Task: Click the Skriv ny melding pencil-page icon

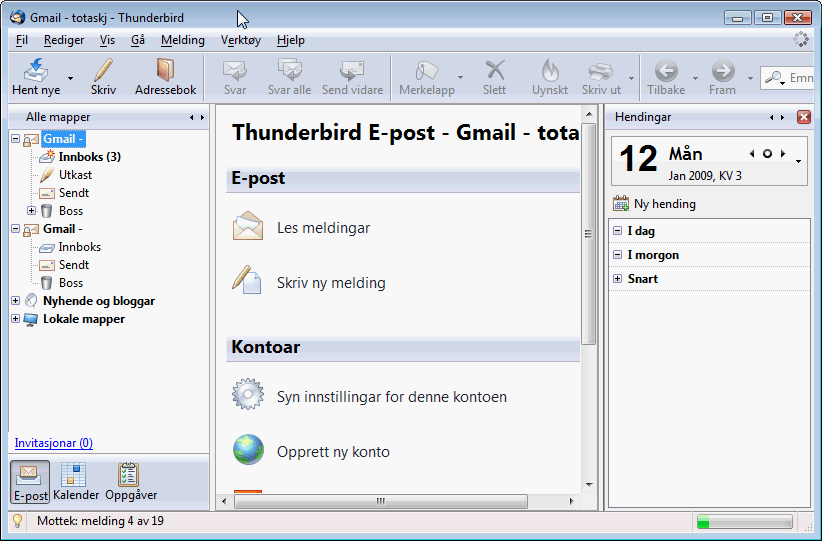Action: [246, 279]
